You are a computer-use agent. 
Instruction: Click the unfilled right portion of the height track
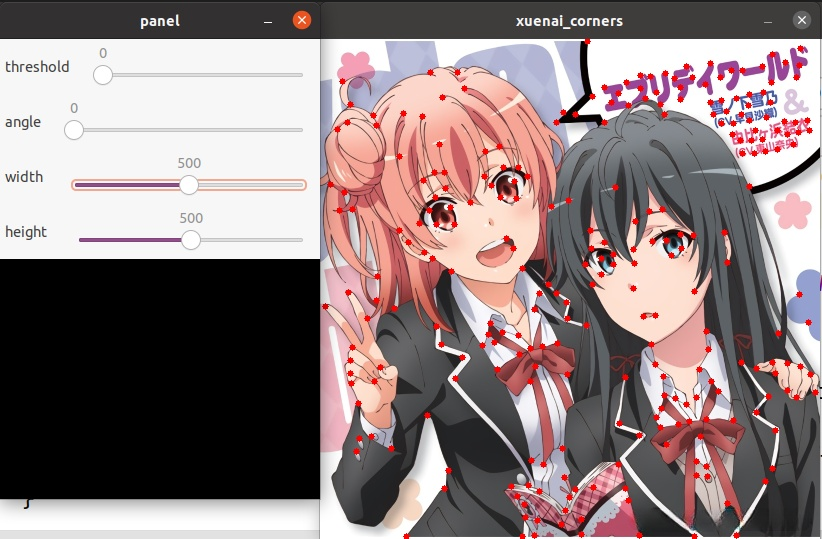[x=250, y=240]
